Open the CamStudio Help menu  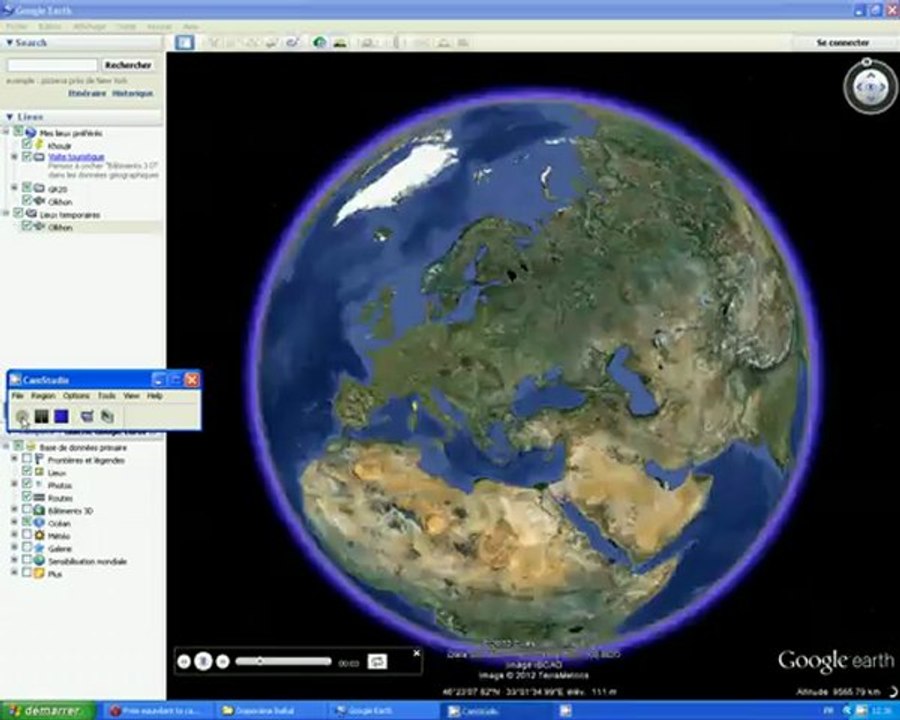coord(154,396)
